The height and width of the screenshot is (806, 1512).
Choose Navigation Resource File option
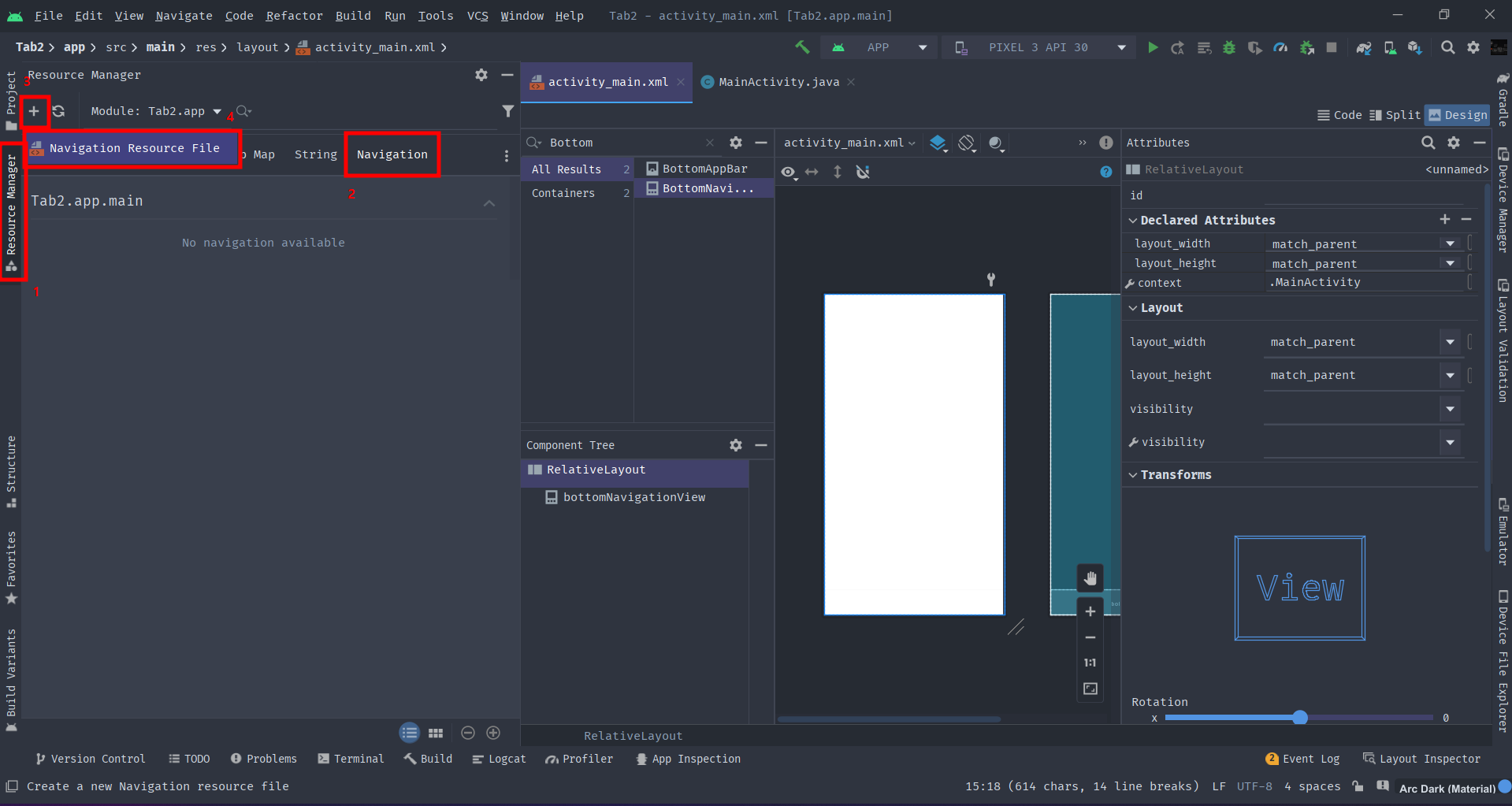pos(132,148)
